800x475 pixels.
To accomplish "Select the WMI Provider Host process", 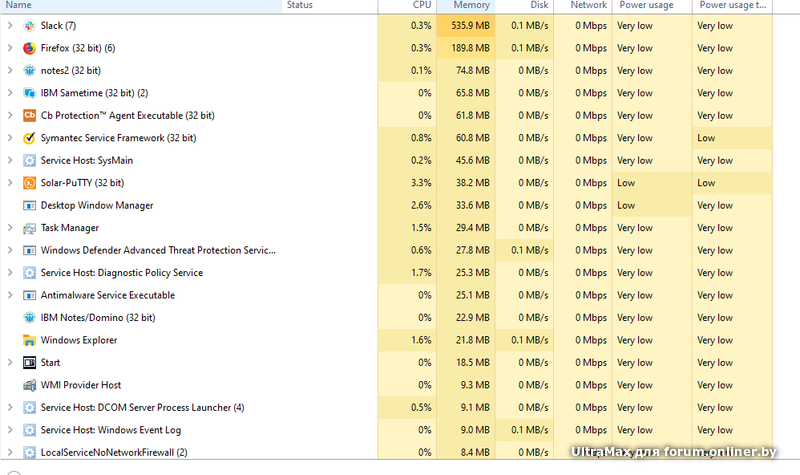I will [81, 385].
